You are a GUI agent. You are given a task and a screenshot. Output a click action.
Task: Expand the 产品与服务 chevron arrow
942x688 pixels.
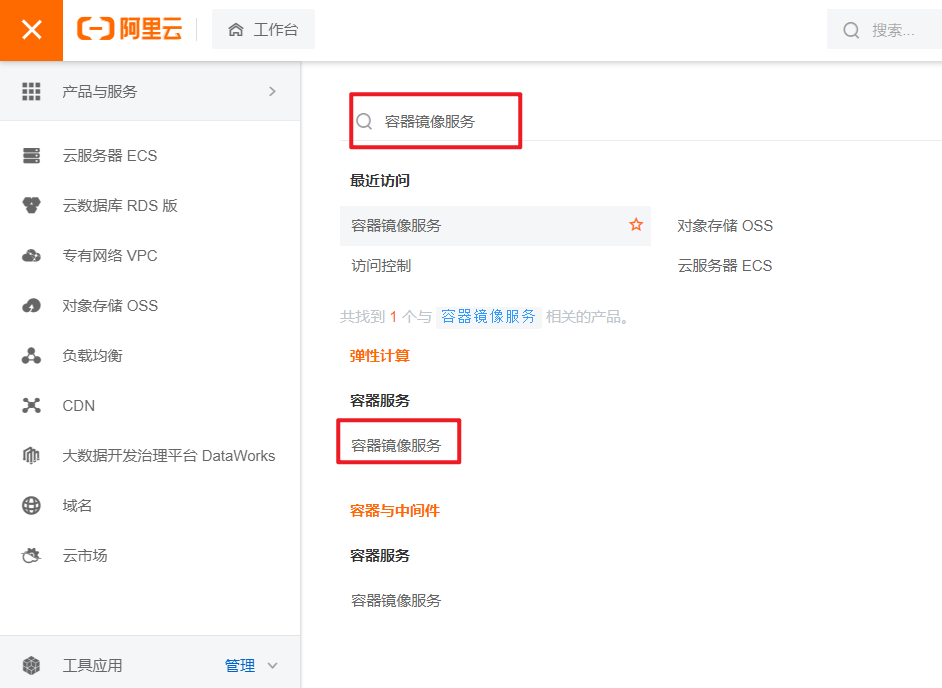point(272,91)
